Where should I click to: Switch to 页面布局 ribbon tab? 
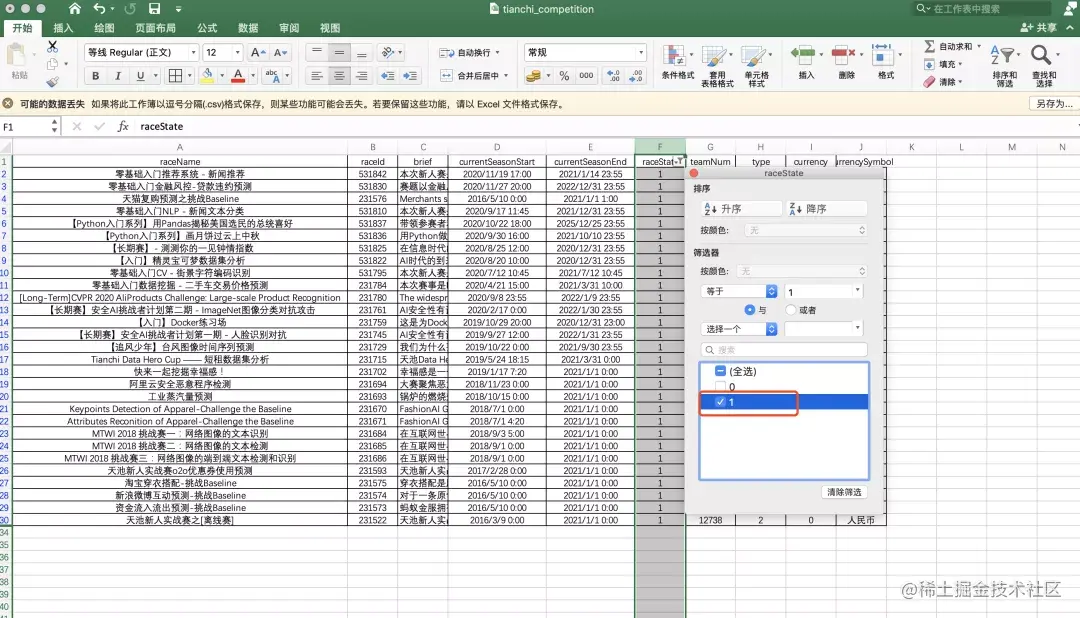156,28
